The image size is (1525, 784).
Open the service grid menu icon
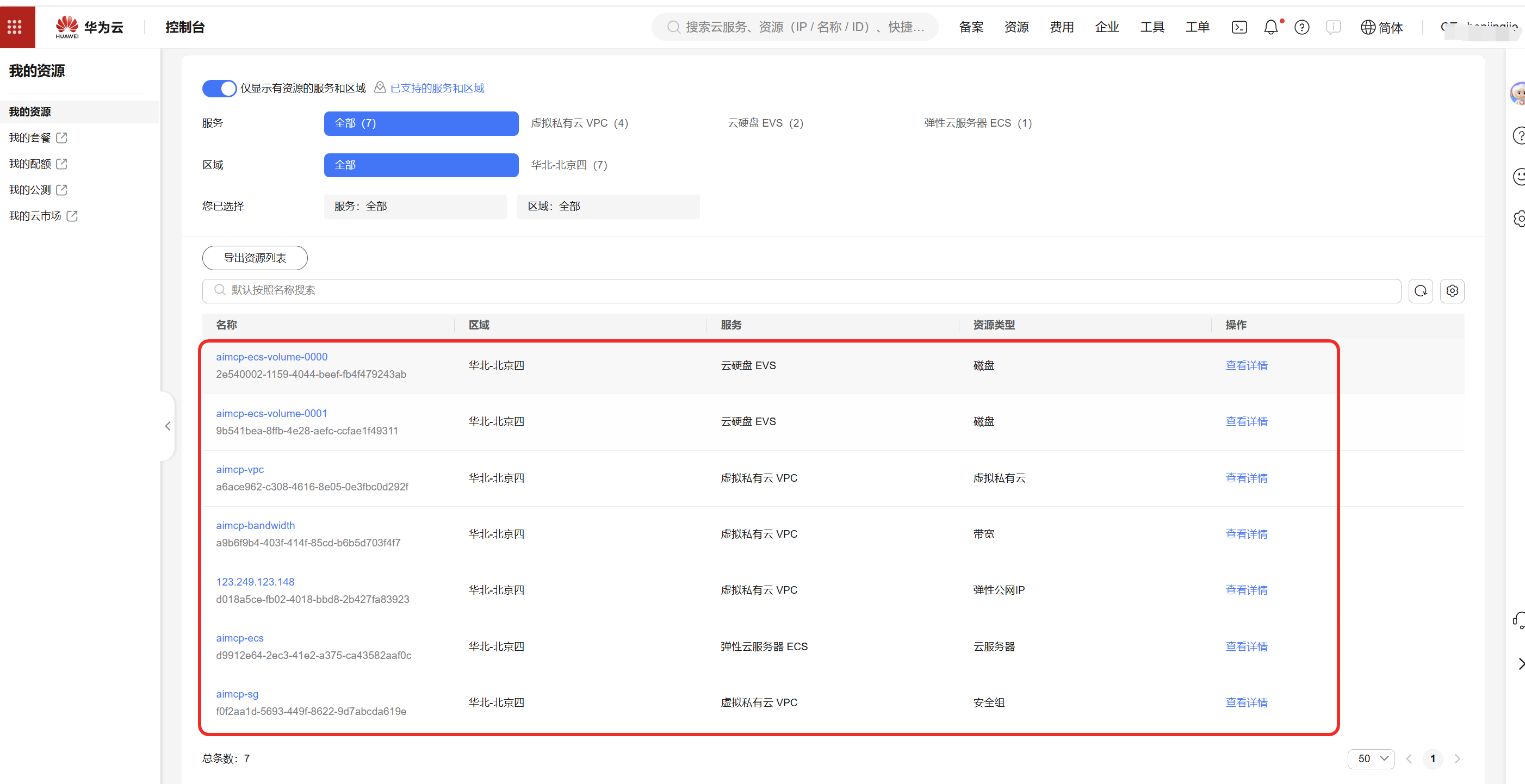(x=15, y=27)
